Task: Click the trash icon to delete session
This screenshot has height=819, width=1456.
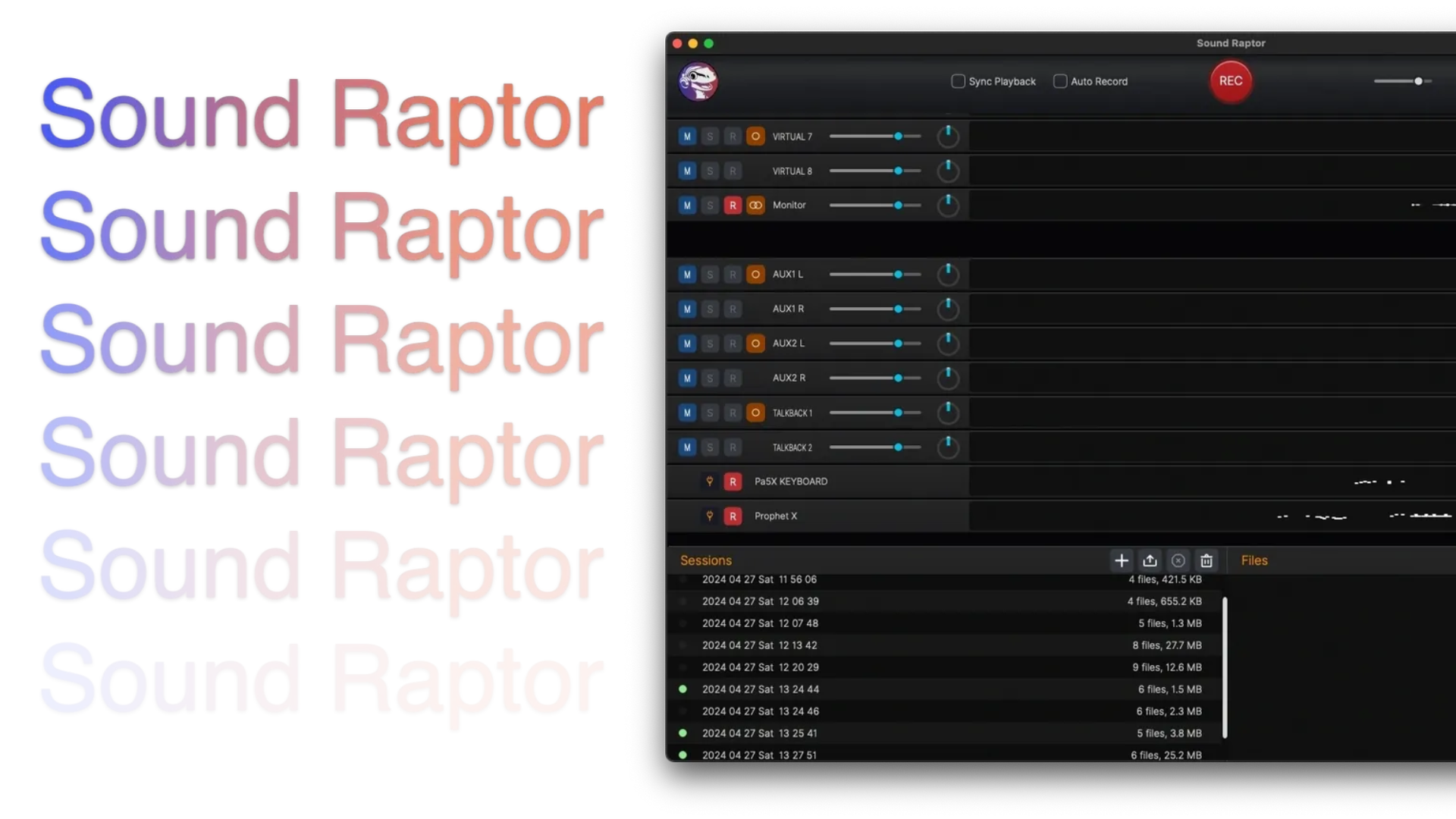Action: click(1206, 560)
